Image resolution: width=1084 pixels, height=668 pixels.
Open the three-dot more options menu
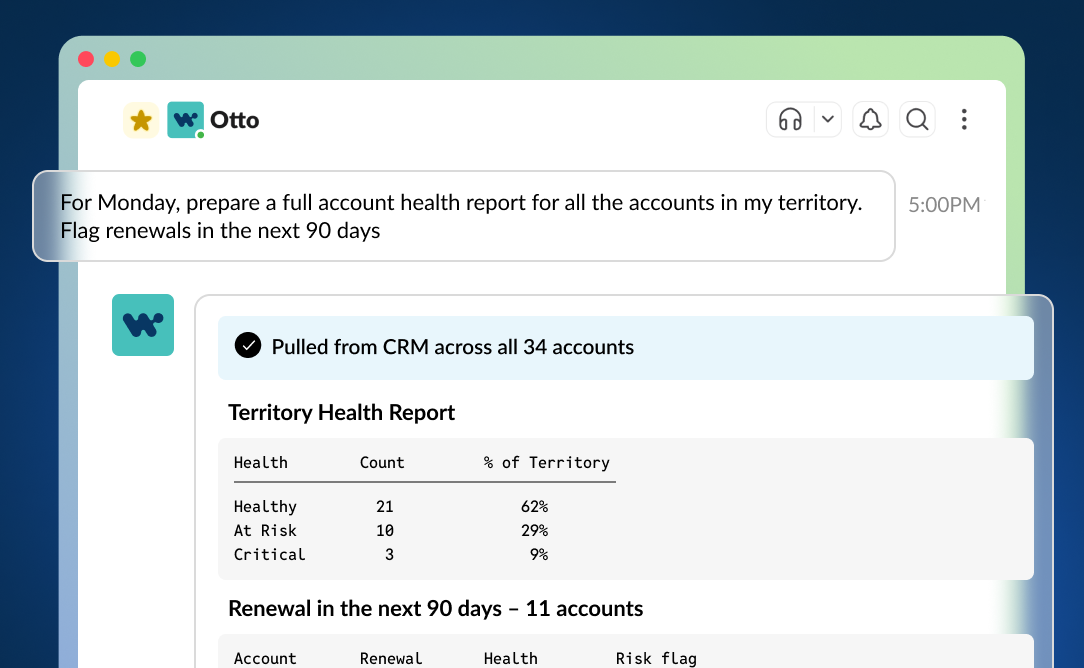tap(964, 120)
